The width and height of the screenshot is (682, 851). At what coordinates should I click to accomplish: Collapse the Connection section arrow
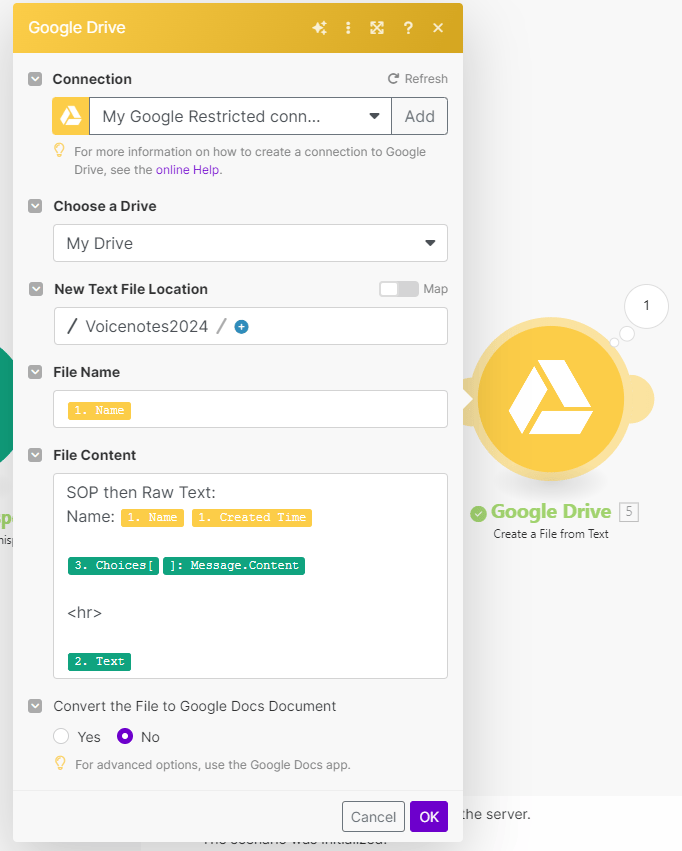point(35,79)
